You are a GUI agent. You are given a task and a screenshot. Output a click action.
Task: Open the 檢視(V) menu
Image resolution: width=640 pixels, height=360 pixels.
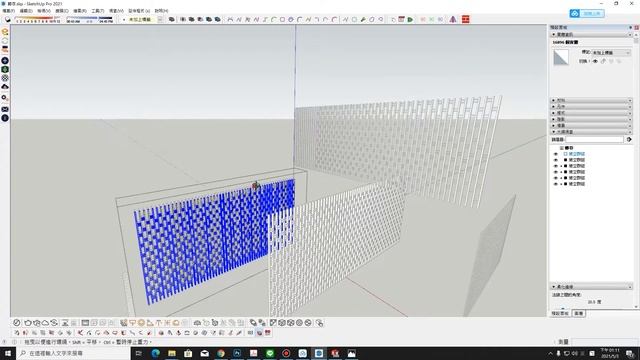44,11
